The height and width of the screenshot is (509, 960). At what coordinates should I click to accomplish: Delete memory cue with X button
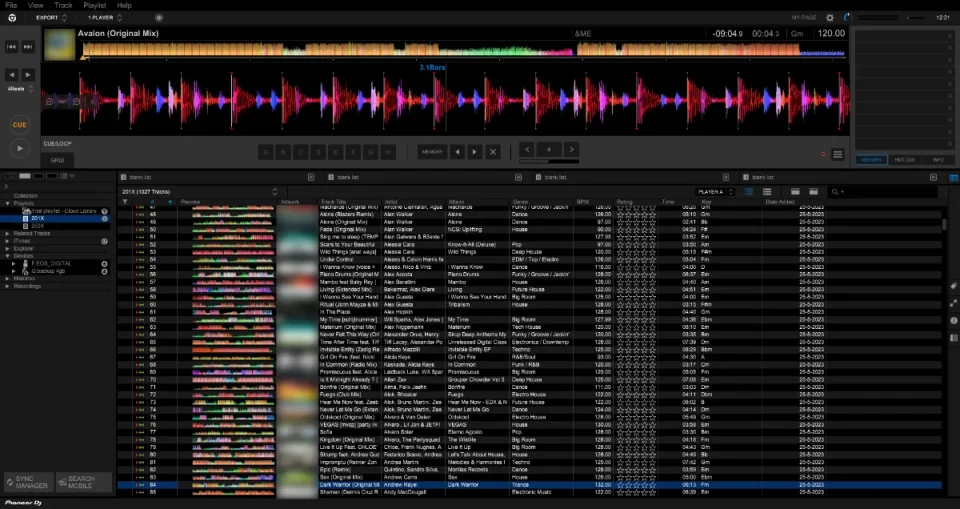(x=492, y=152)
